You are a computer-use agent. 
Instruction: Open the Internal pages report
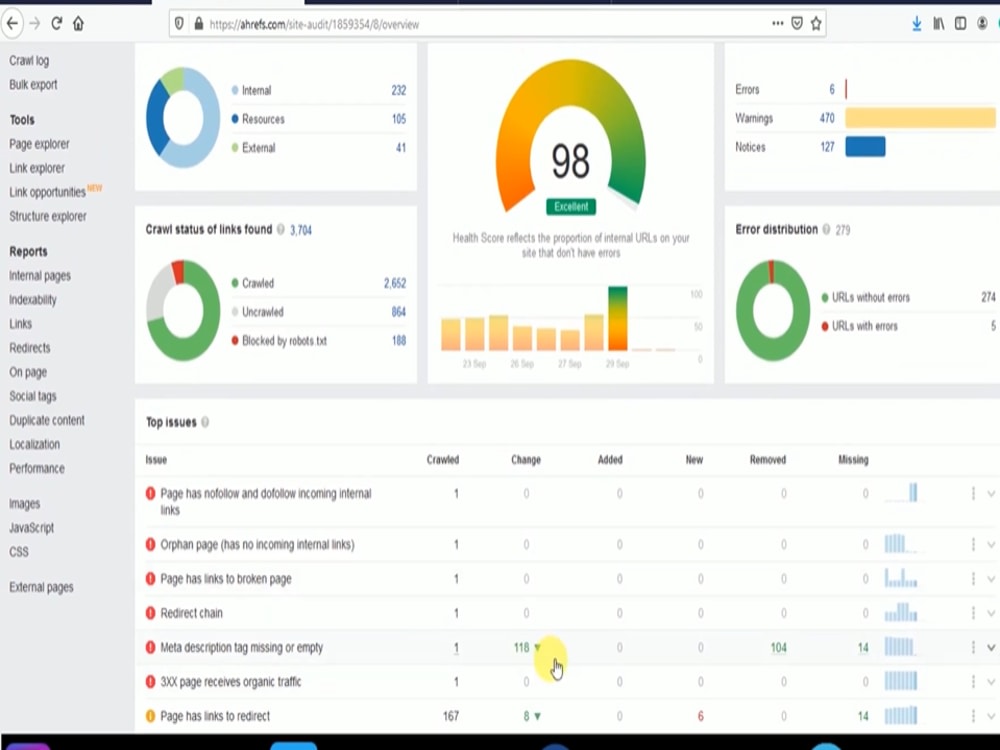[x=40, y=276]
